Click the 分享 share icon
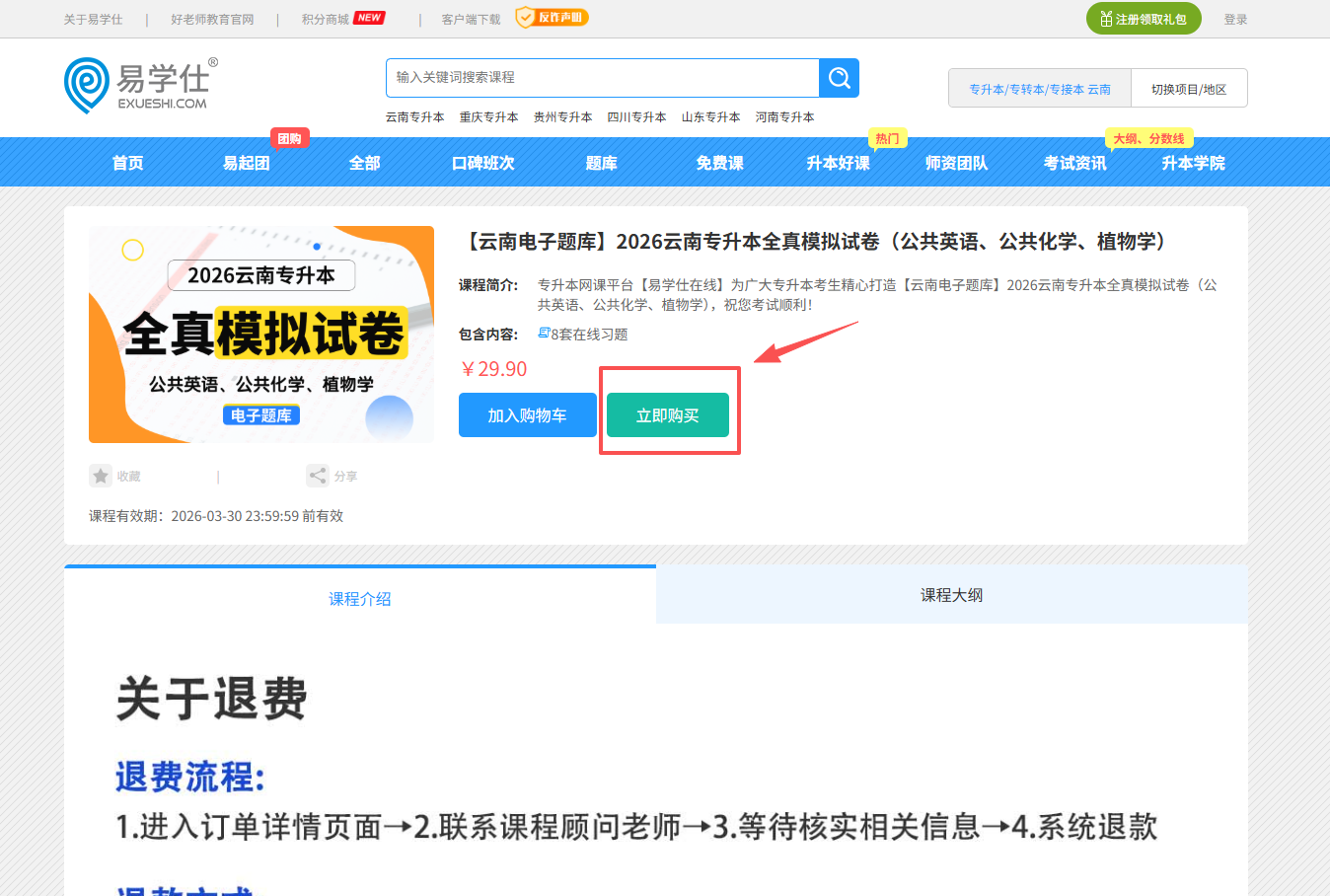The height and width of the screenshot is (896, 1330). (x=318, y=476)
